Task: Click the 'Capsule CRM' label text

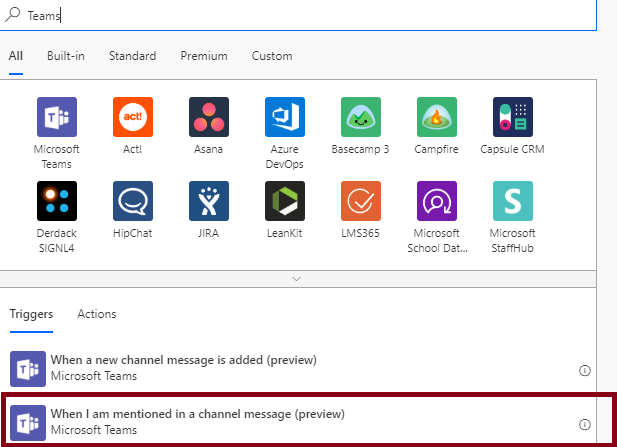Action: point(512,150)
